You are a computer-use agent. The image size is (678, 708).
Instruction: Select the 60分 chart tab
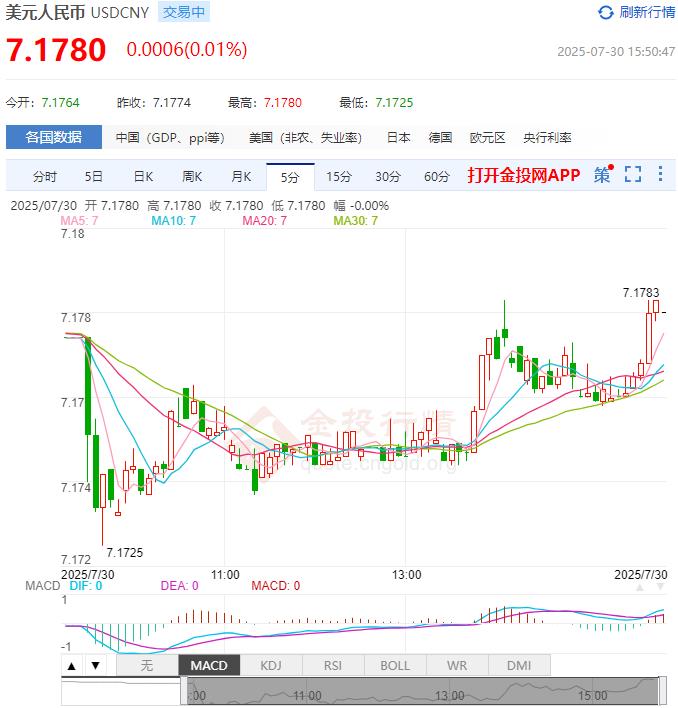click(x=437, y=177)
